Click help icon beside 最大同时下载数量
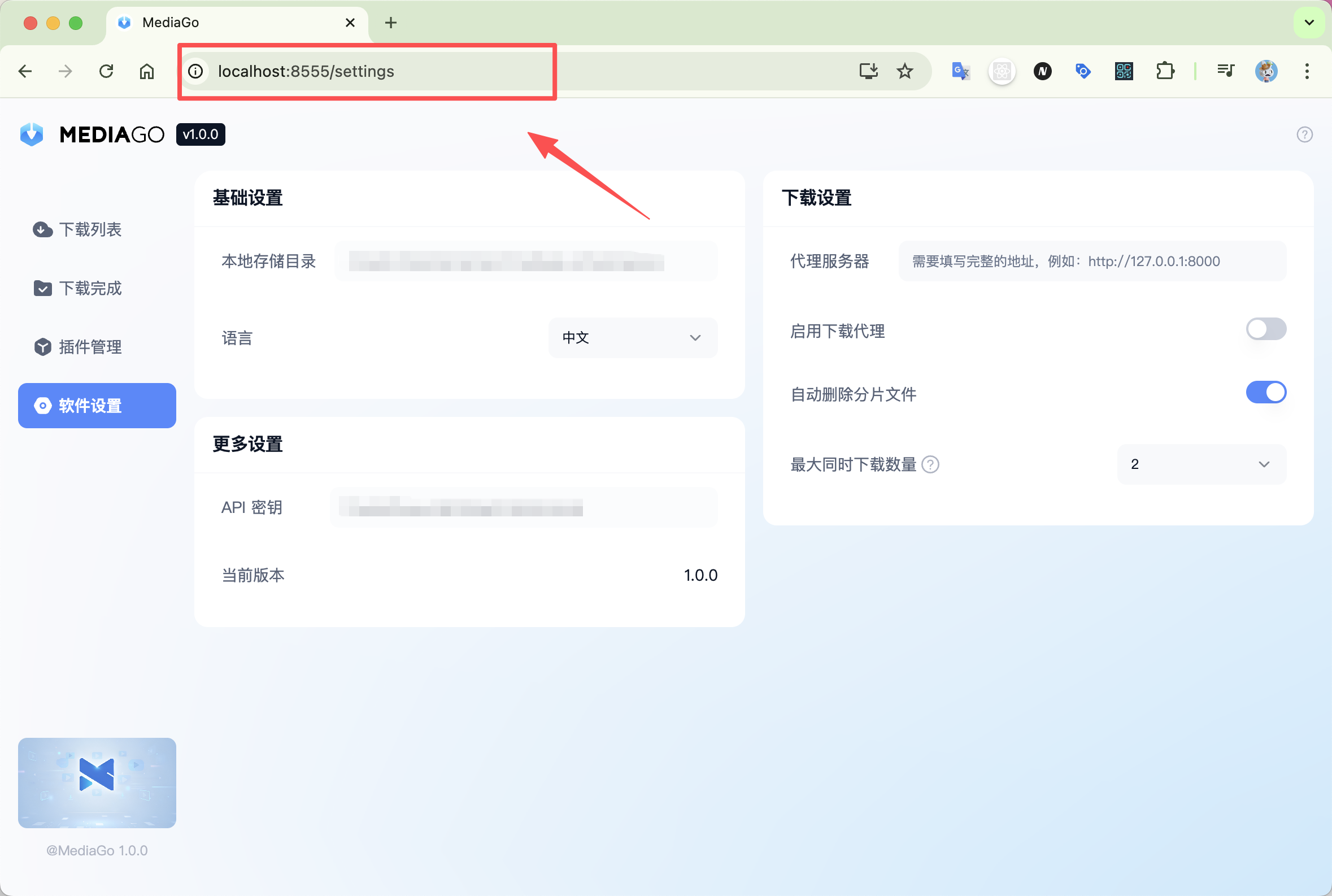 coord(930,464)
